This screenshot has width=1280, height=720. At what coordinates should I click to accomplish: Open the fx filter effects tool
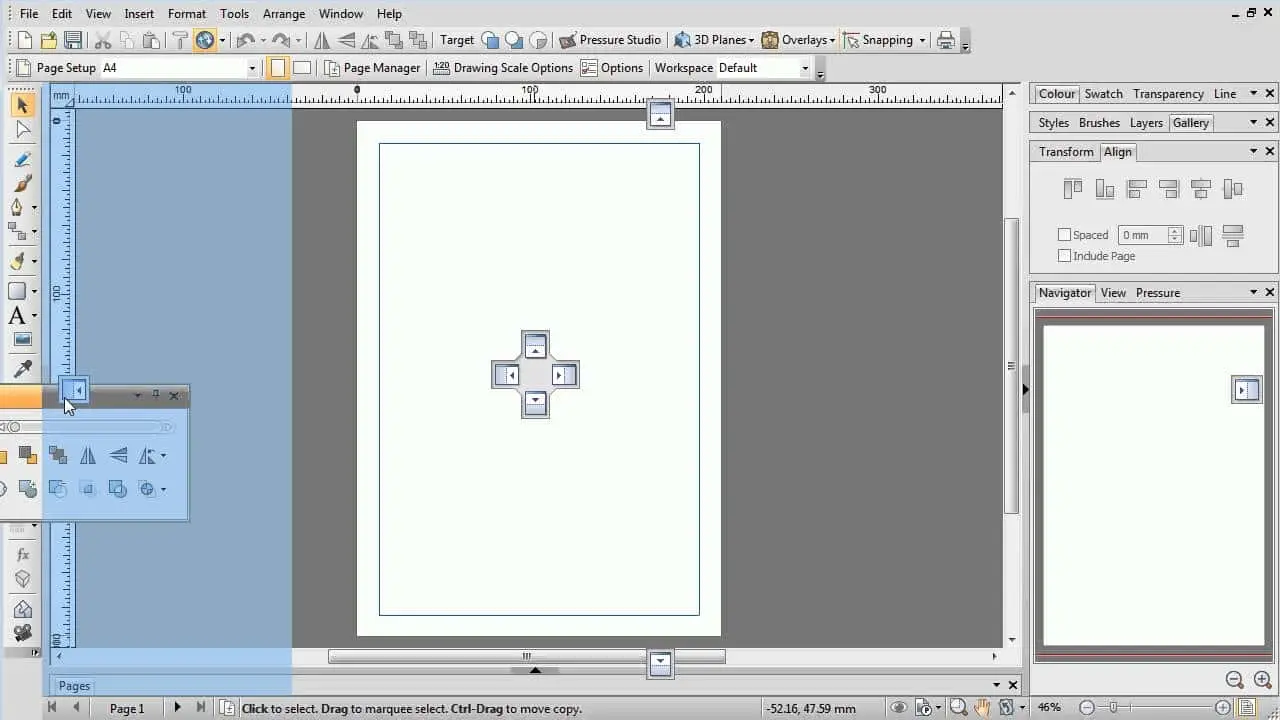[22, 554]
